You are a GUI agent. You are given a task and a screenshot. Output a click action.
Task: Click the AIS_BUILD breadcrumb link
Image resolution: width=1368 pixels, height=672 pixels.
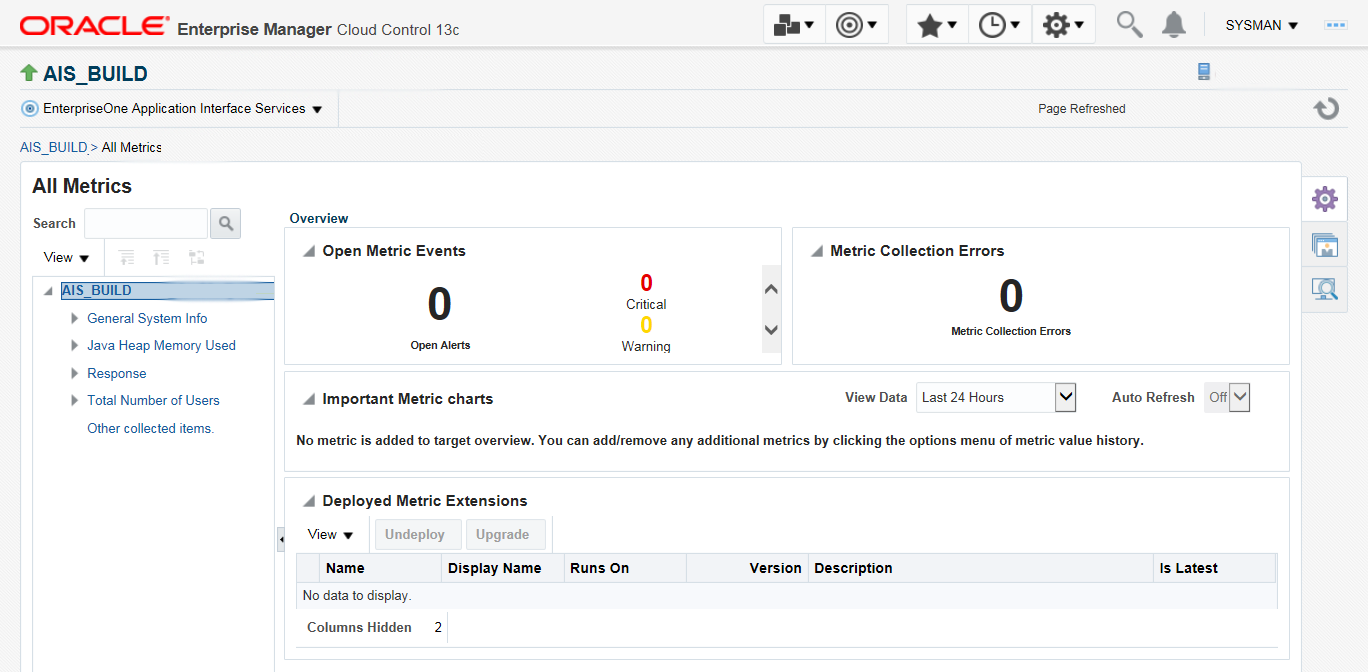[x=54, y=147]
